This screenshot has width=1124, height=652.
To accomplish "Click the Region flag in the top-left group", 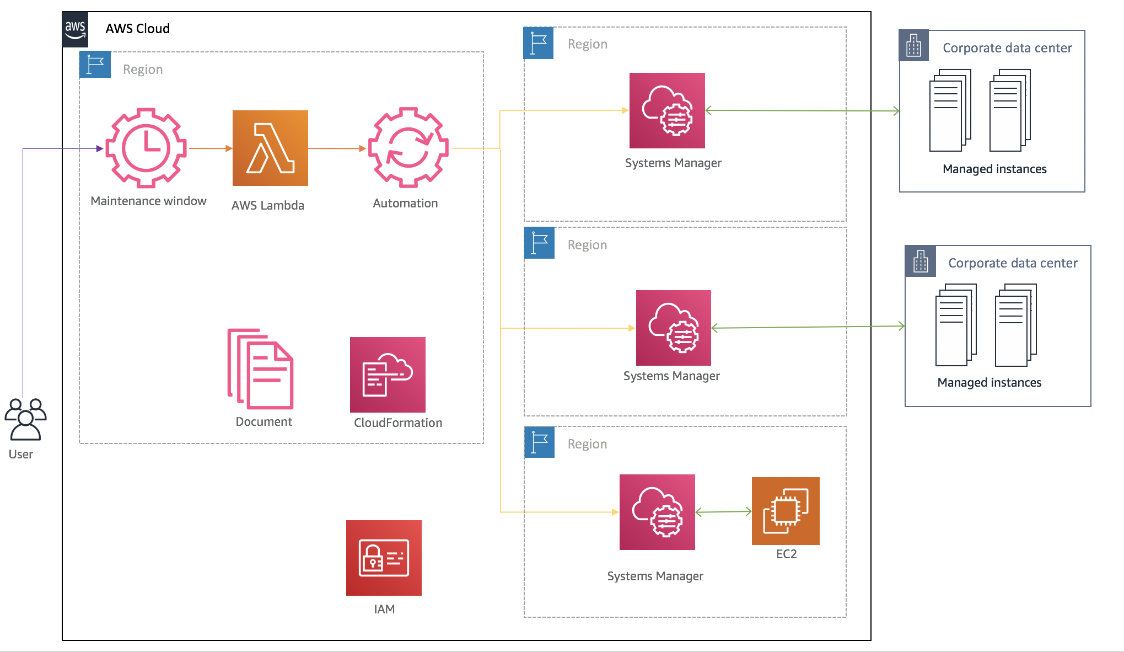I will 95,64.
